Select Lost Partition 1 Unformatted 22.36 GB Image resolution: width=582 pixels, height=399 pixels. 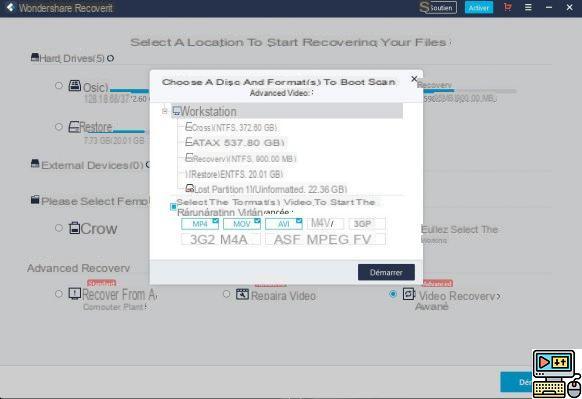click(266, 189)
